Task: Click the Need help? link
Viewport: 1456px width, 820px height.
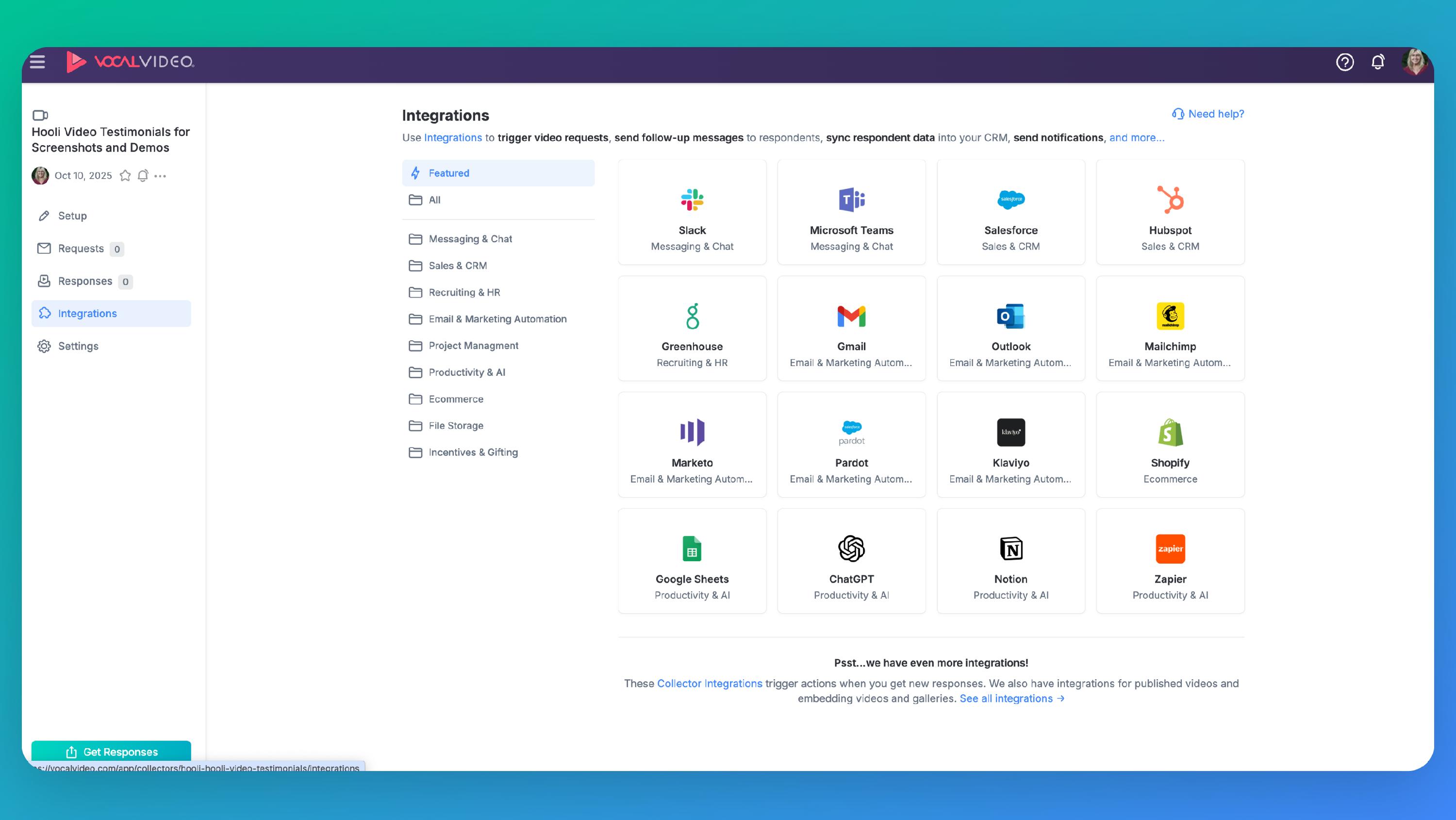Action: point(1208,114)
